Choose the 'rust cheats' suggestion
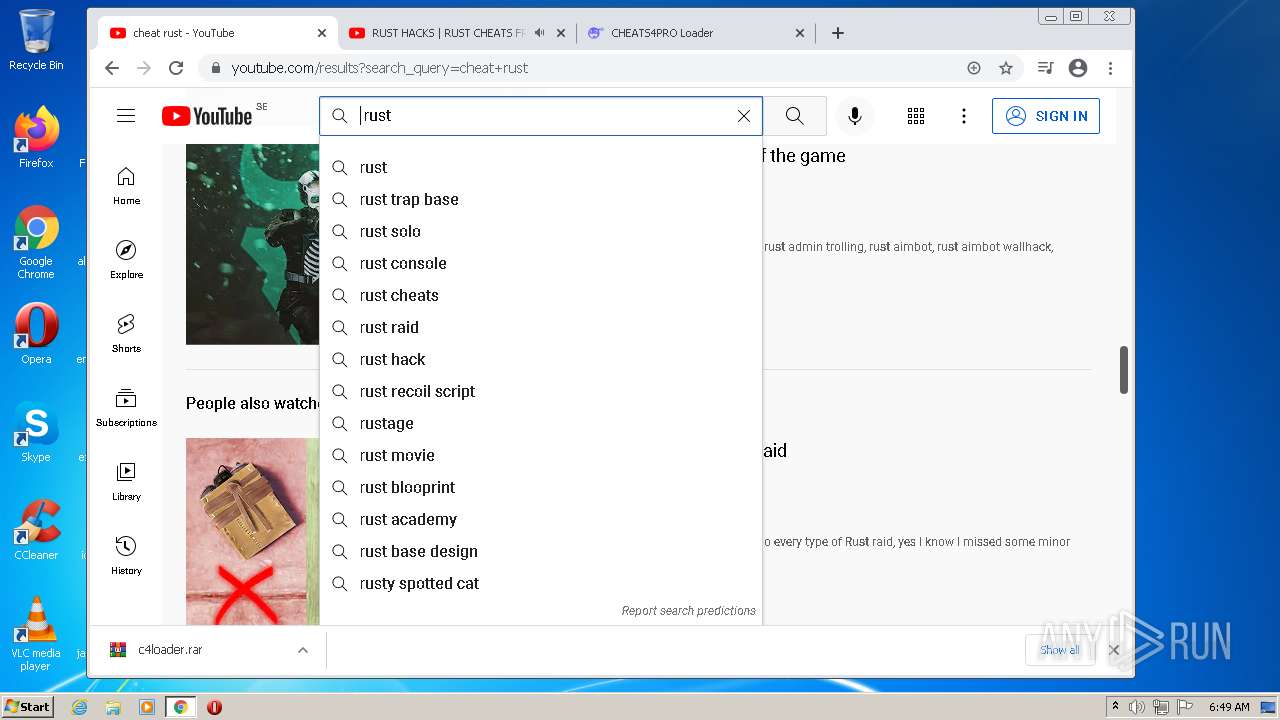 541,295
